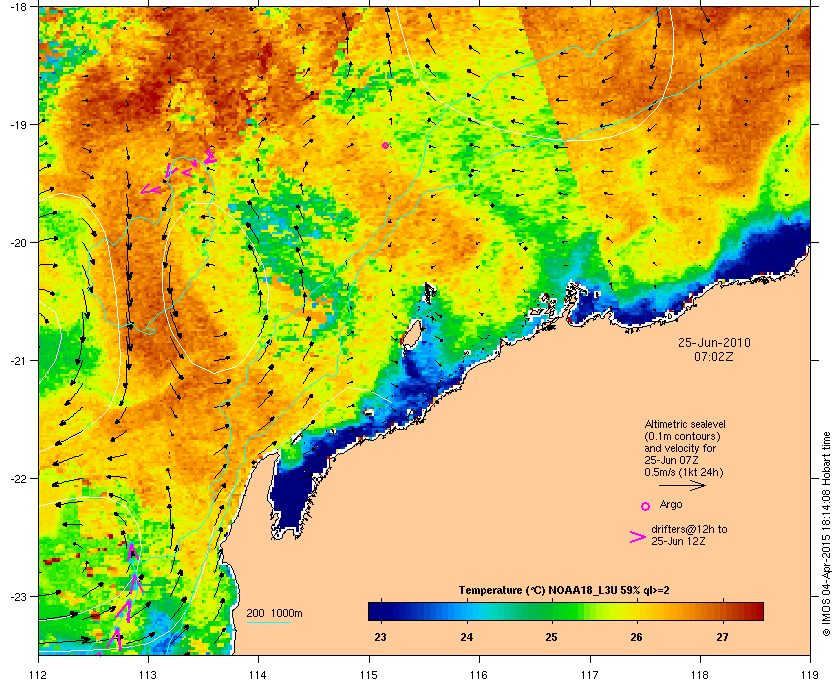This screenshot has width=840, height=680.
Task: Click the '0.5m/s (1kt 24h)' scale text
Action: point(684,473)
